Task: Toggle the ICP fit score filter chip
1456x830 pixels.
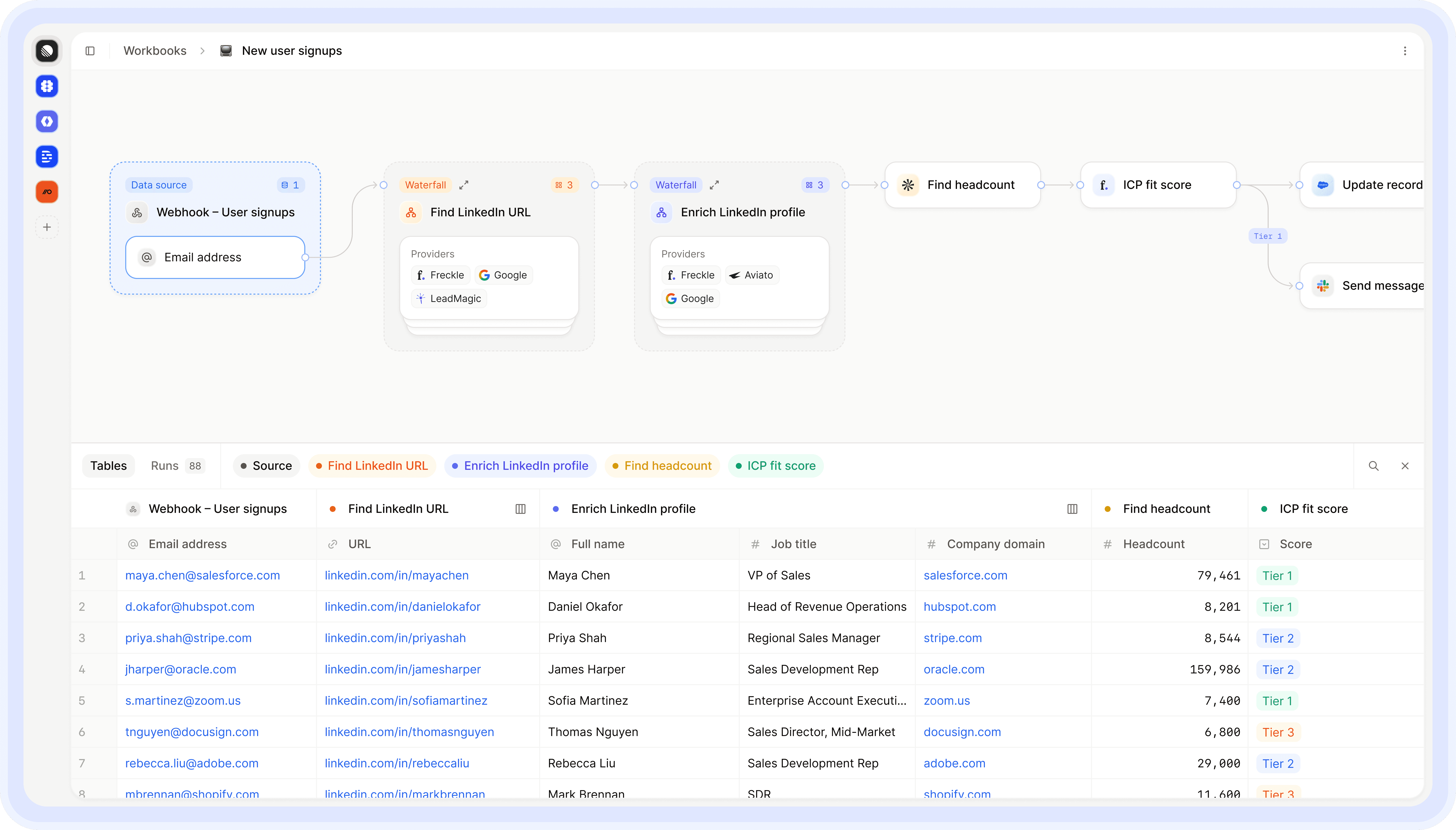Action: coord(776,466)
